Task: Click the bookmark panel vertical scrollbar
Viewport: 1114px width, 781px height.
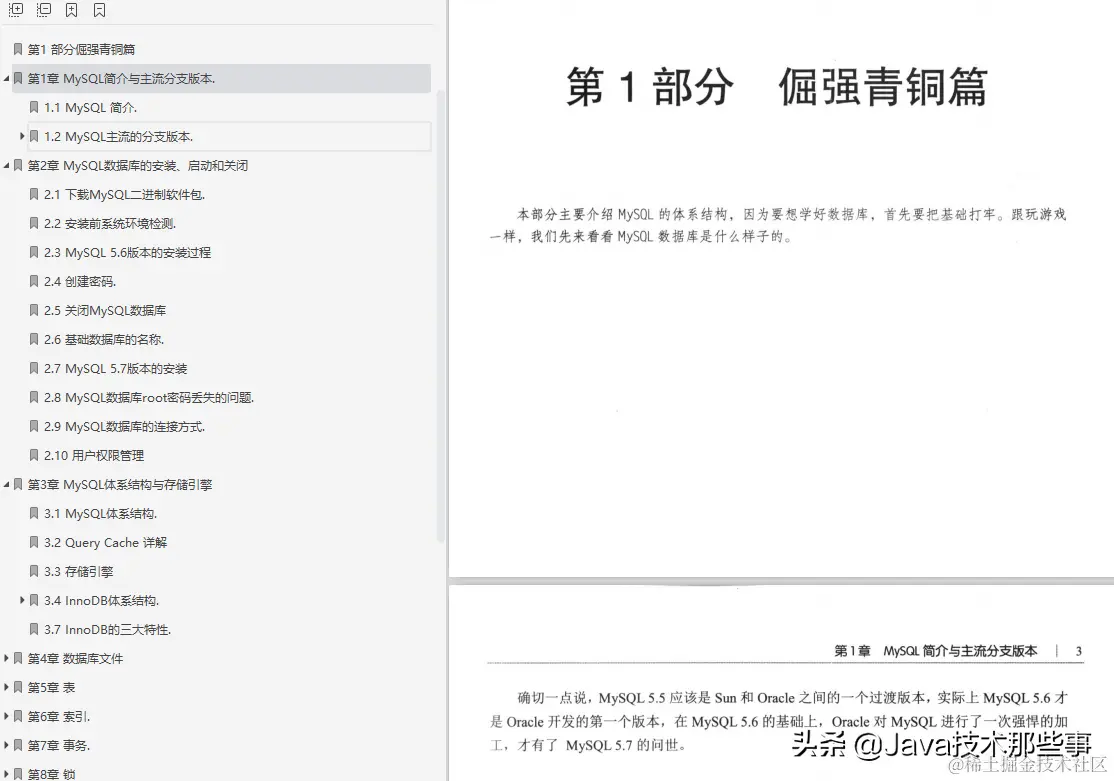Action: pyautogui.click(x=440, y=316)
